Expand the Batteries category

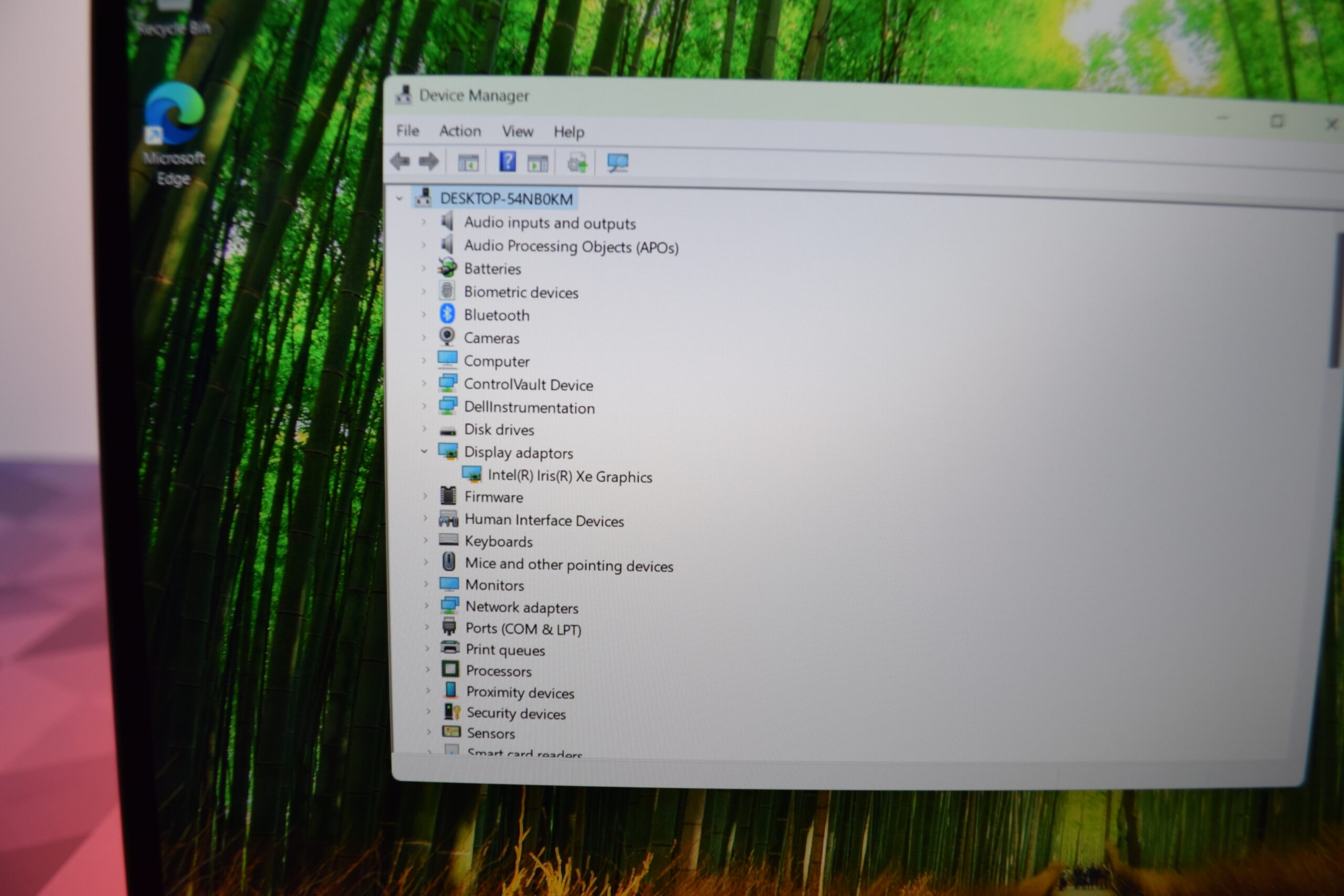click(424, 268)
